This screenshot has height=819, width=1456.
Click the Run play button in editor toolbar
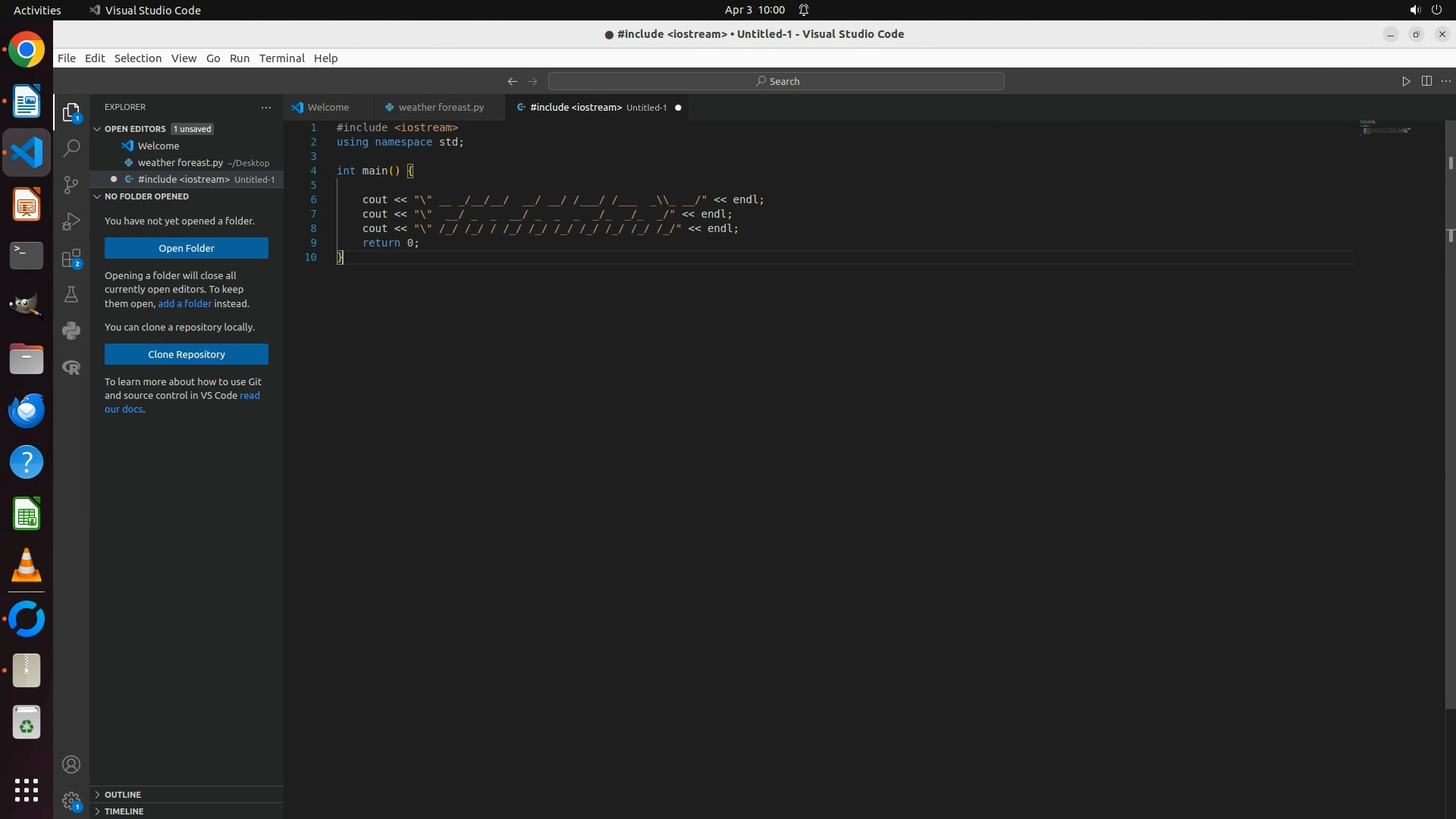[x=1406, y=81]
